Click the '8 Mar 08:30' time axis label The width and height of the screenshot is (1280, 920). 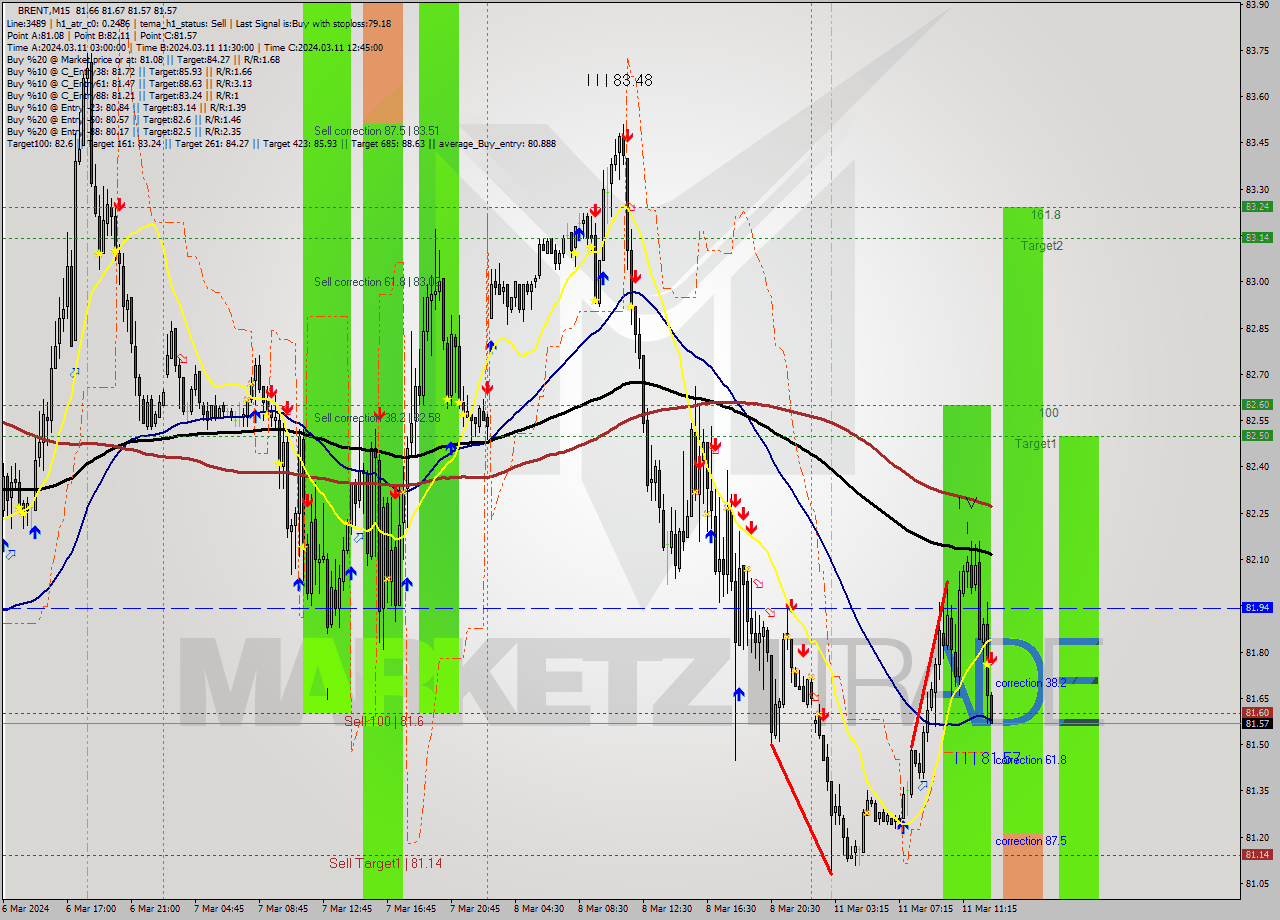coord(603,909)
